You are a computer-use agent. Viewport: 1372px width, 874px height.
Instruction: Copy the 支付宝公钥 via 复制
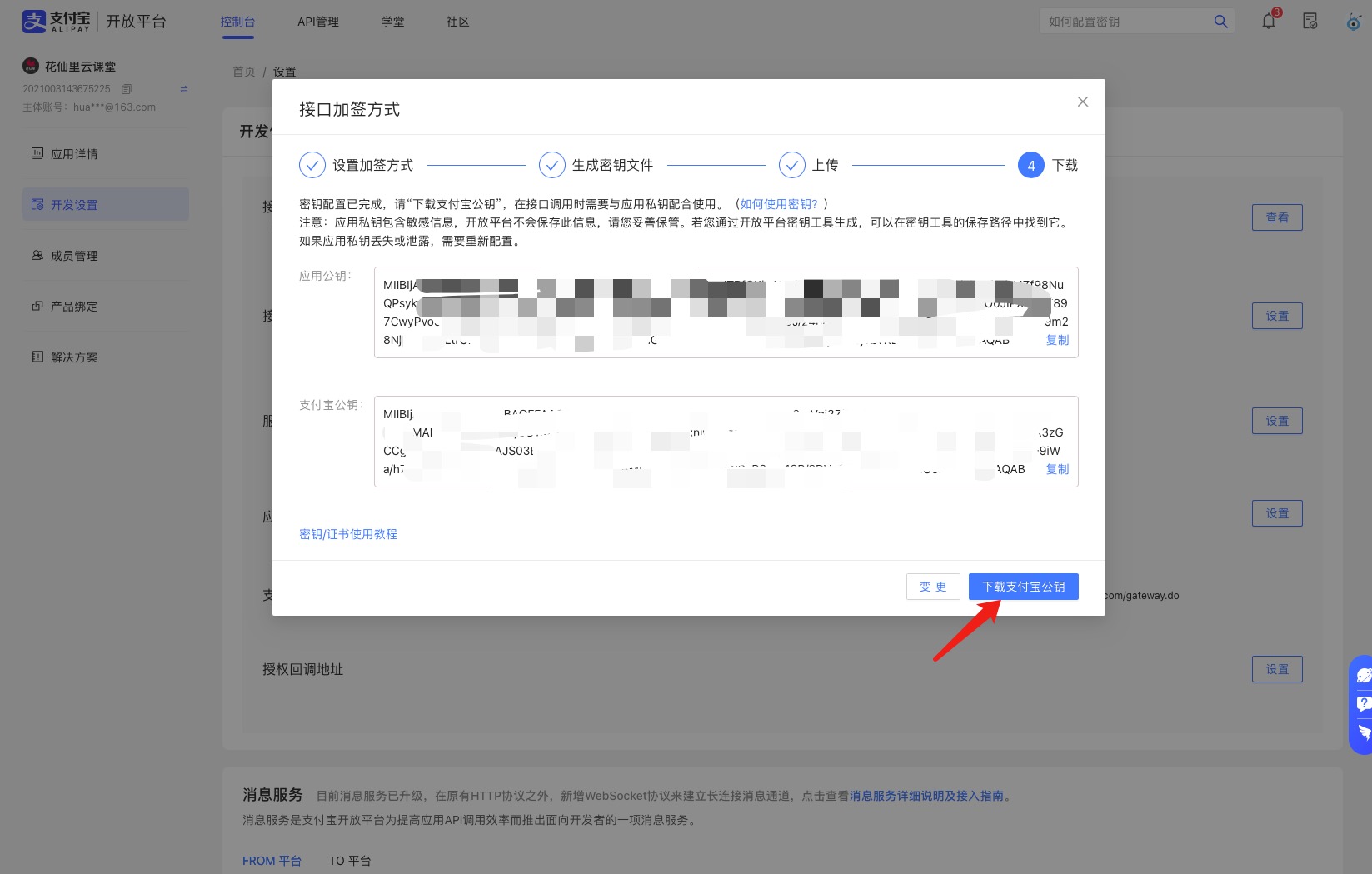click(x=1057, y=469)
